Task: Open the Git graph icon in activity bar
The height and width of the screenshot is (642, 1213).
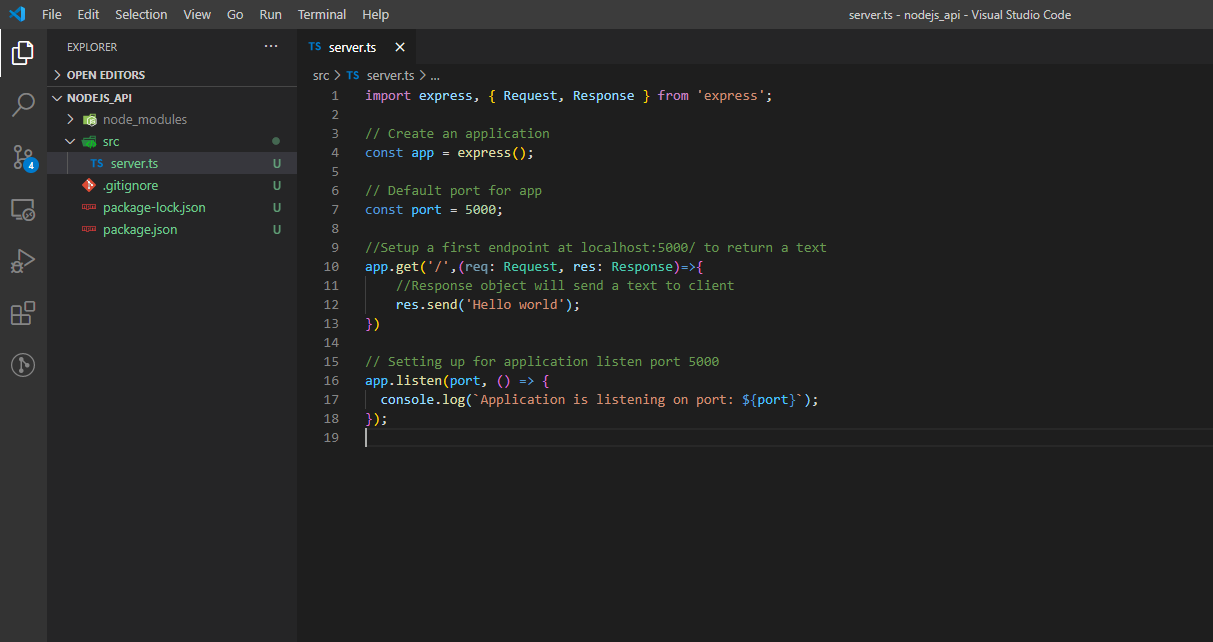Action: click(x=23, y=365)
